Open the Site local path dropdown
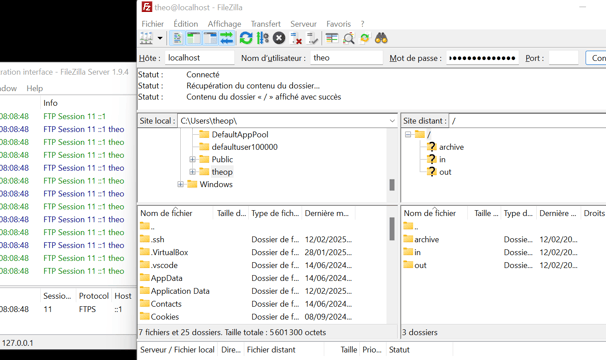The image size is (606, 360). [392, 121]
